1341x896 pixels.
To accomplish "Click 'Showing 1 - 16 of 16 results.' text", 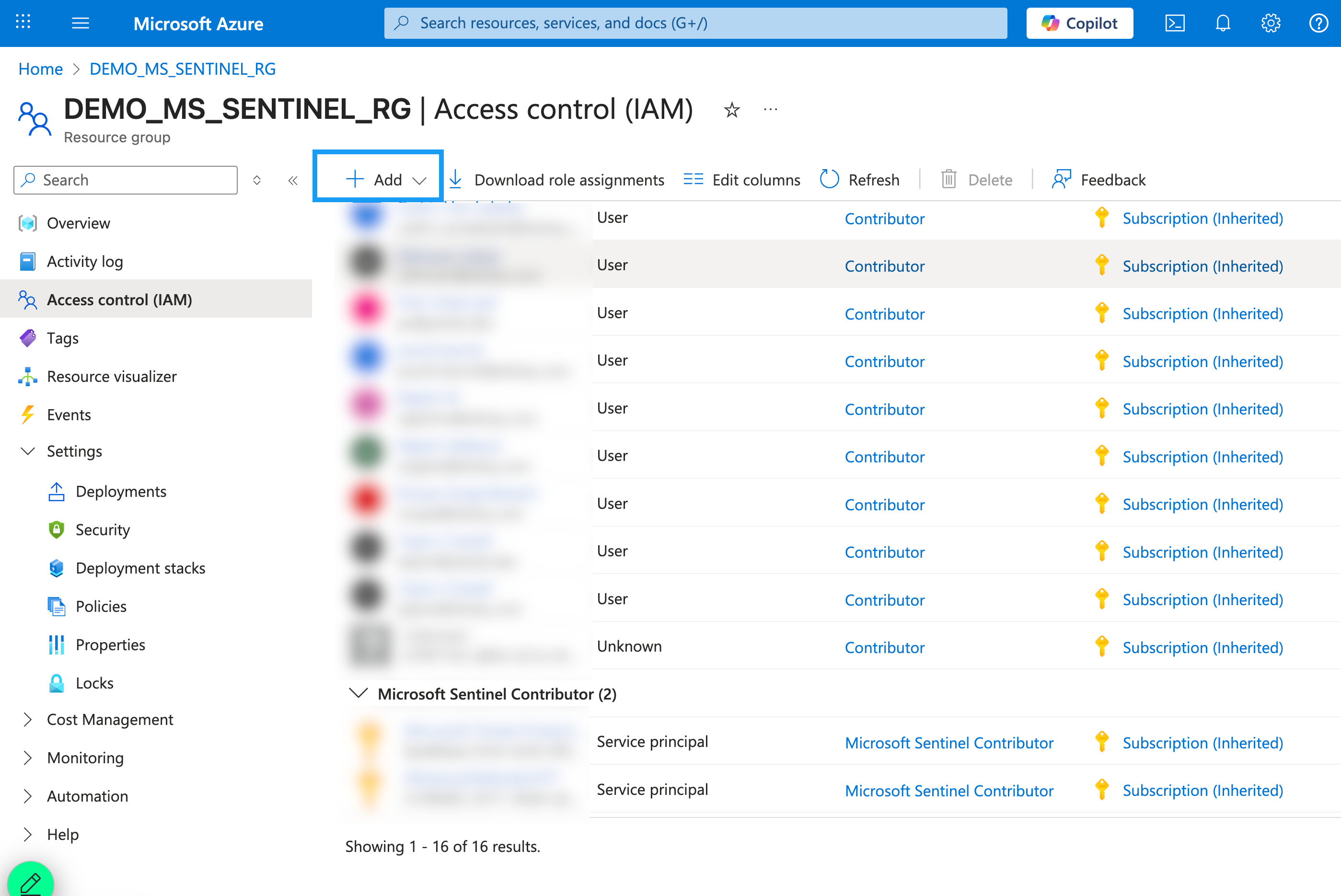I will pyautogui.click(x=442, y=846).
